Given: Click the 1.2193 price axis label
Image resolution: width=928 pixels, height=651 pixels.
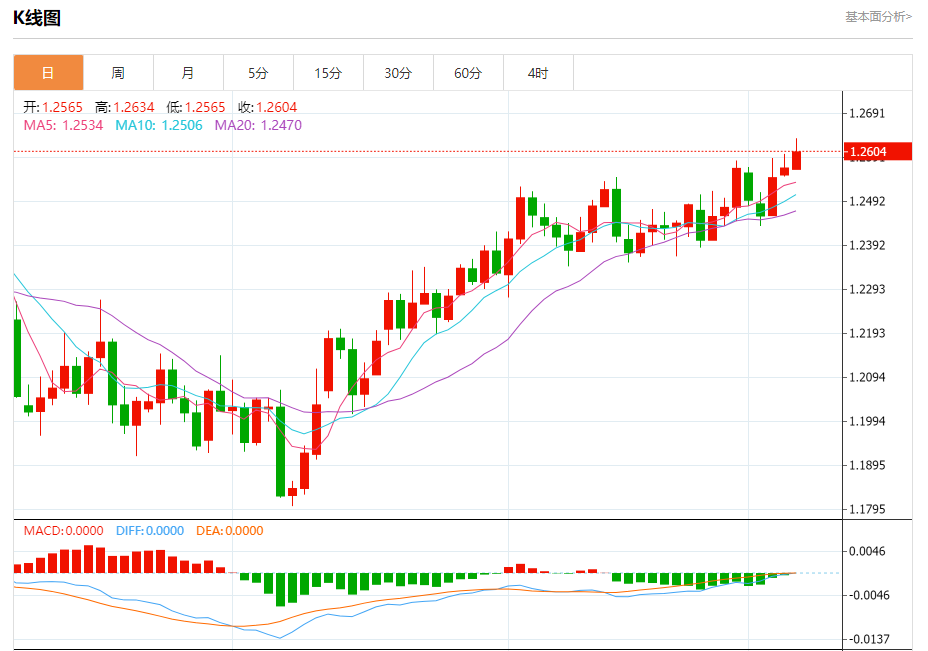Looking at the screenshot, I should [867, 333].
